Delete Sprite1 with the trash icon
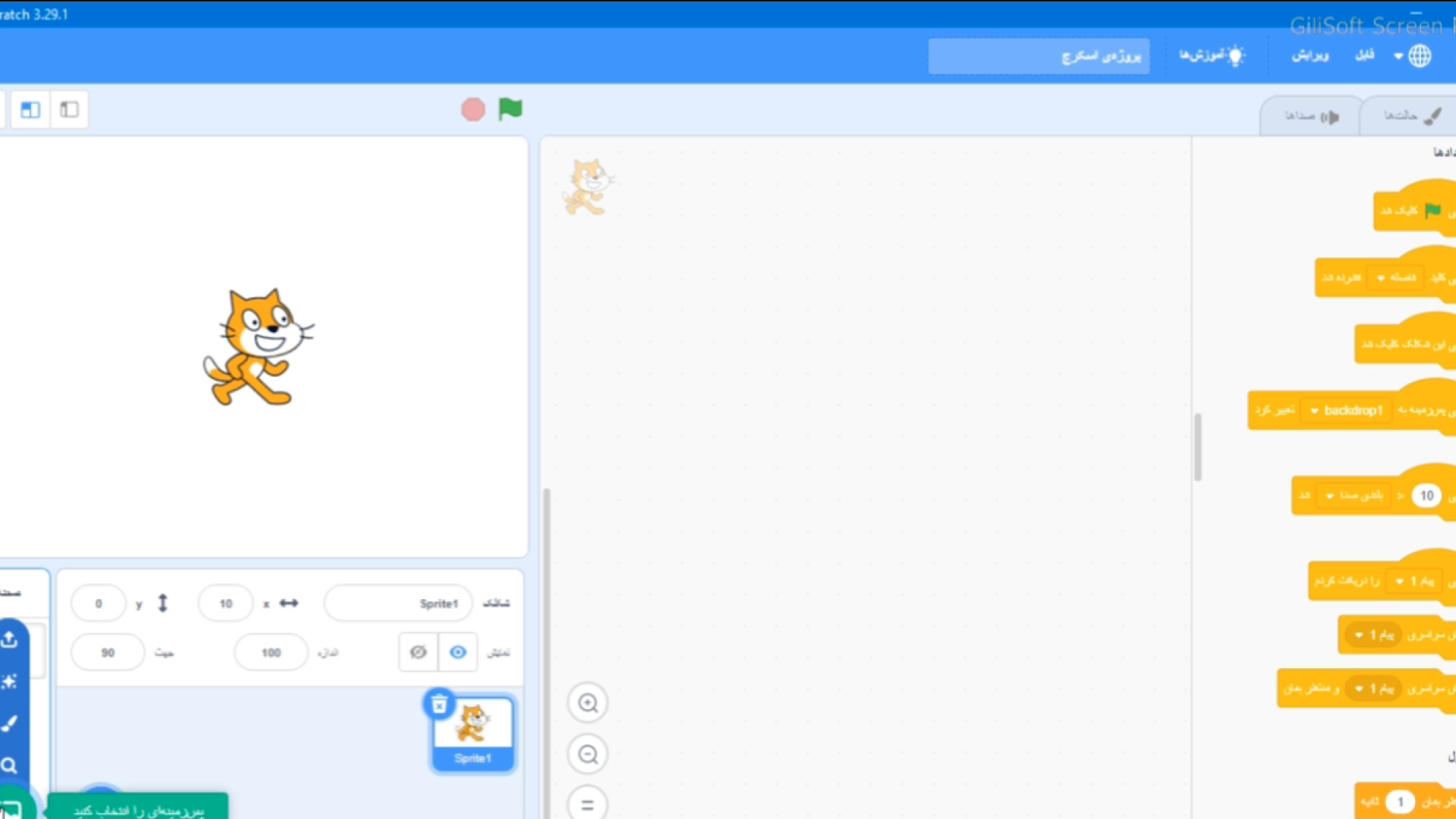 coord(439,704)
